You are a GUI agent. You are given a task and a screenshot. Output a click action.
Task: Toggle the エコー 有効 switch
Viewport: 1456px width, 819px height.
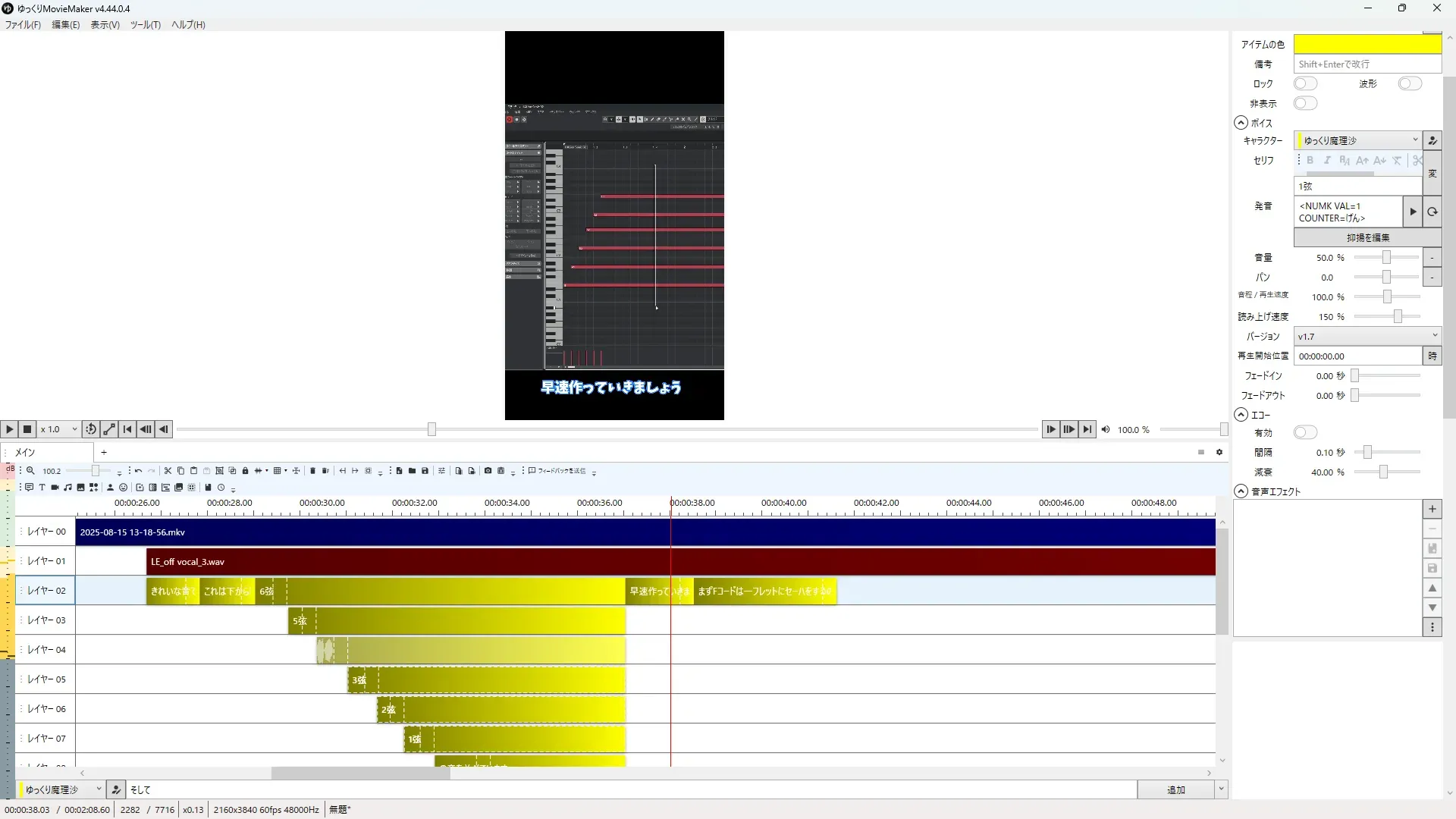point(1305,432)
